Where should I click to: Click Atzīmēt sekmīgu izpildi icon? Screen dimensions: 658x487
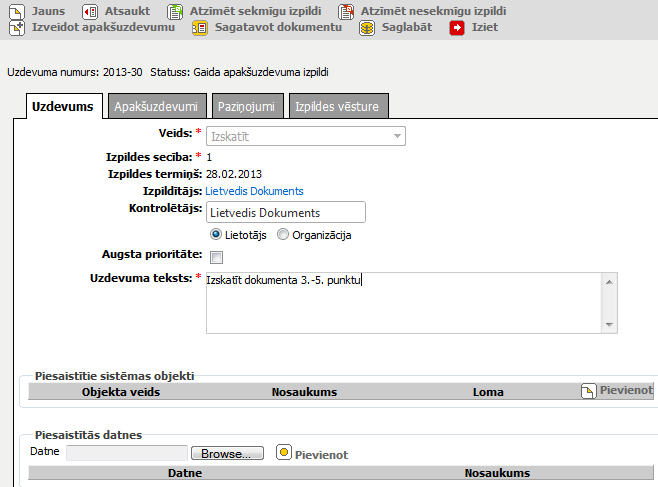pyautogui.click(x=175, y=11)
